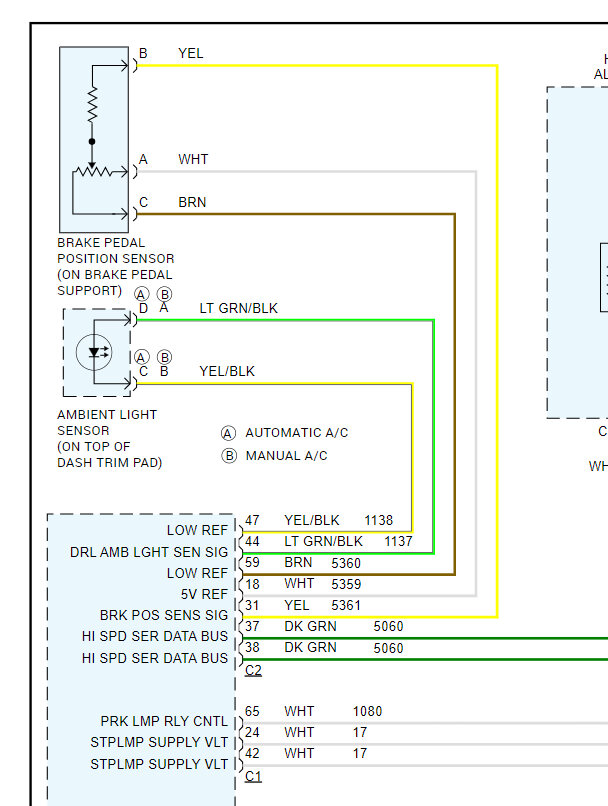Click pin 42 WHT circuit 17
The height and width of the screenshot is (806, 608).
[306, 754]
